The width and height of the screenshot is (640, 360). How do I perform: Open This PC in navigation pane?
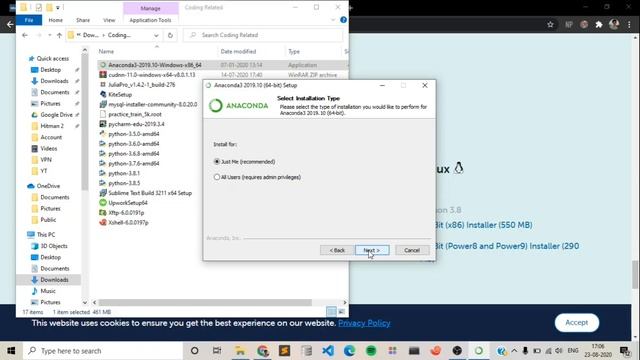pos(45,234)
